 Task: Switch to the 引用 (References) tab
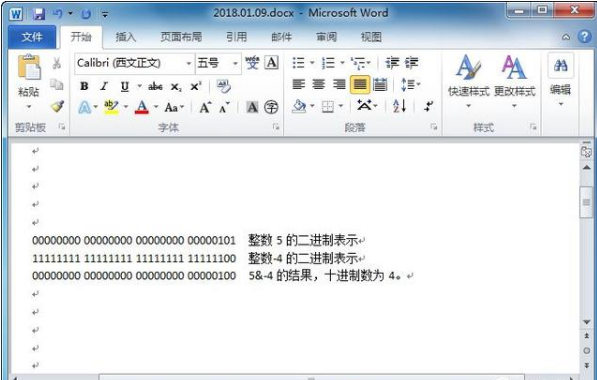(x=236, y=37)
